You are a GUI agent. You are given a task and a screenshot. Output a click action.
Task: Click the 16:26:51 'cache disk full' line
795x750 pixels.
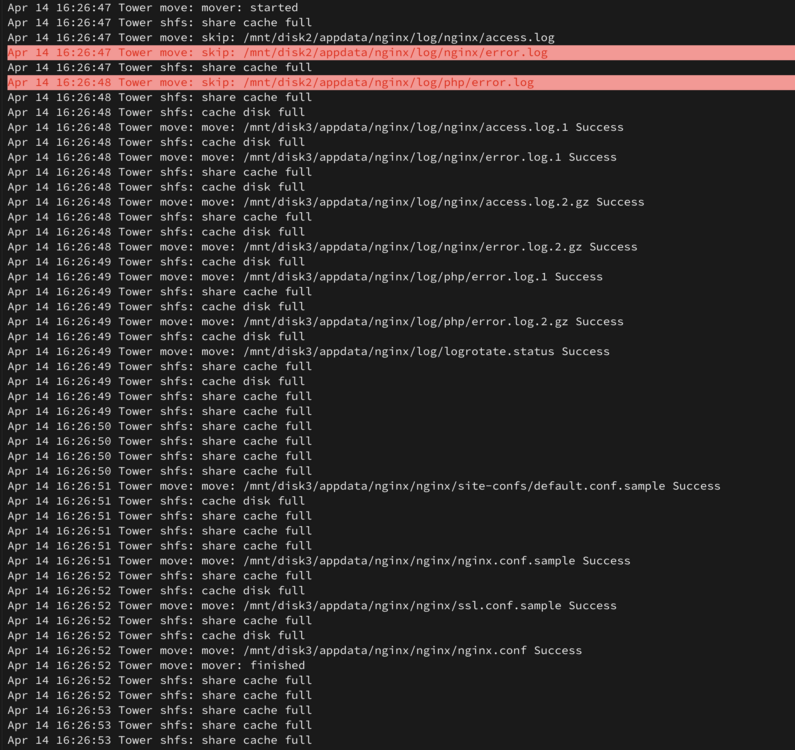(156, 501)
